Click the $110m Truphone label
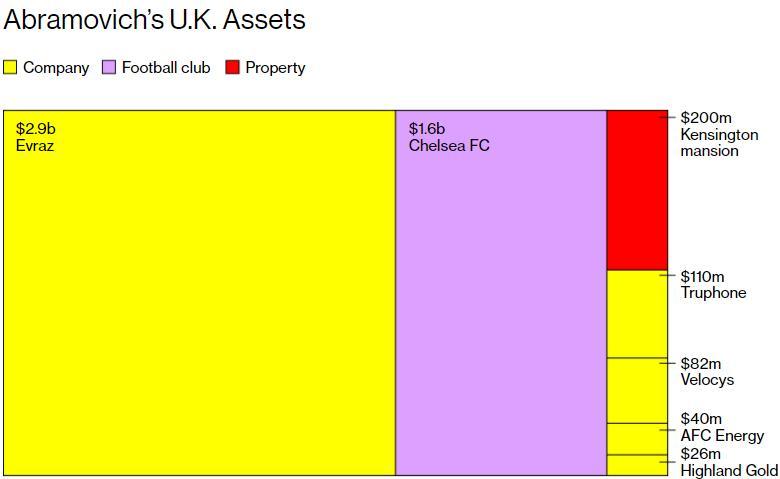 tap(713, 285)
